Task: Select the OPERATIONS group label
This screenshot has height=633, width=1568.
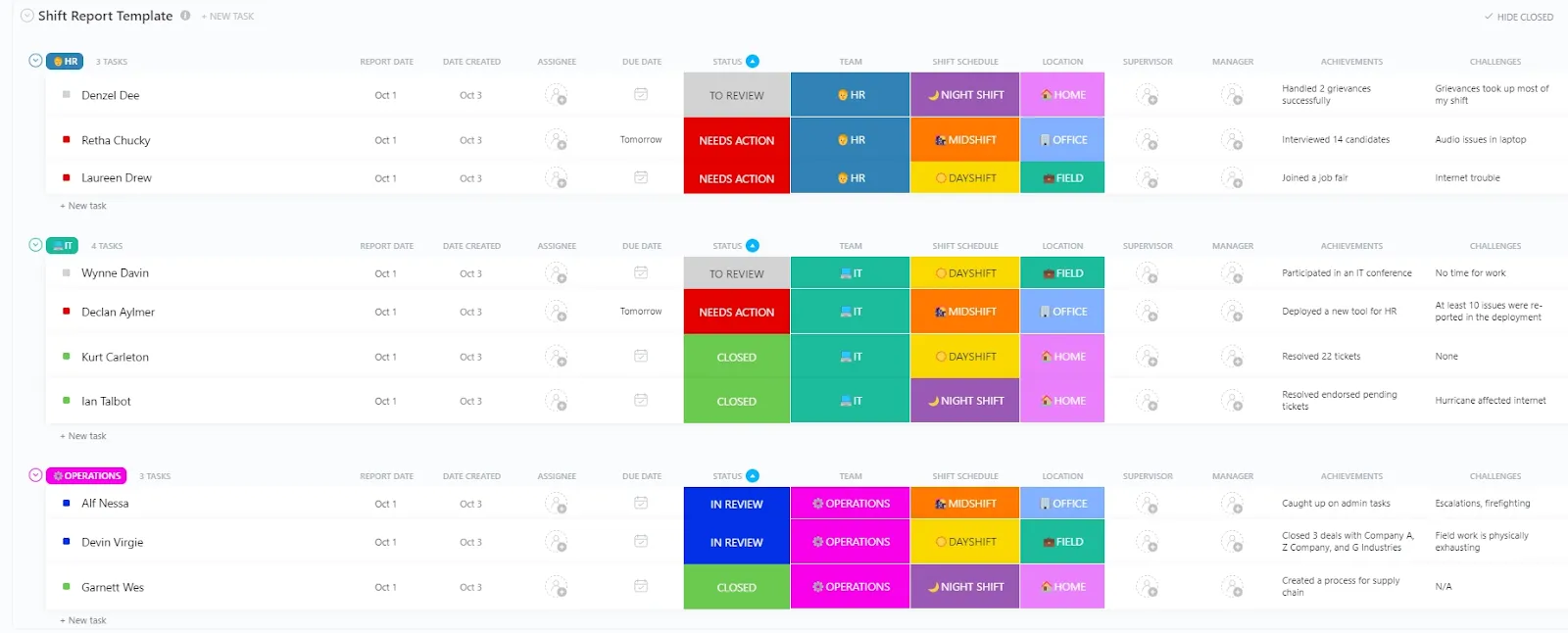Action: [87, 475]
